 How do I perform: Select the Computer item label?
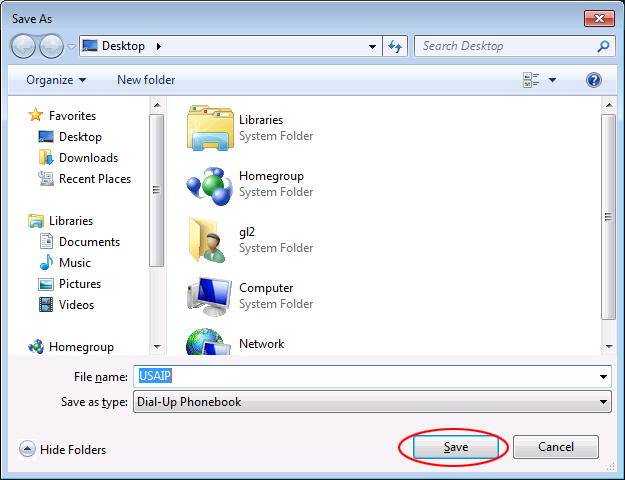coord(266,288)
